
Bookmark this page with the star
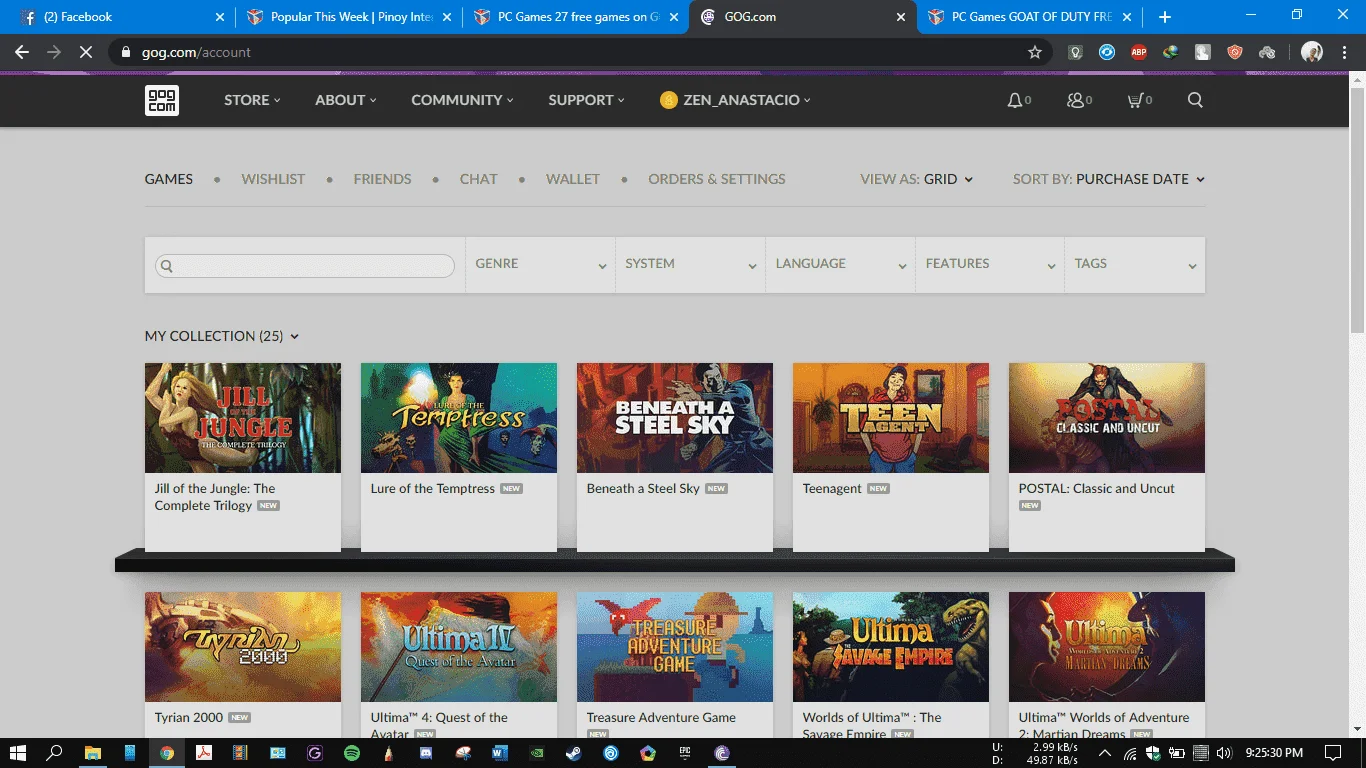click(1035, 52)
